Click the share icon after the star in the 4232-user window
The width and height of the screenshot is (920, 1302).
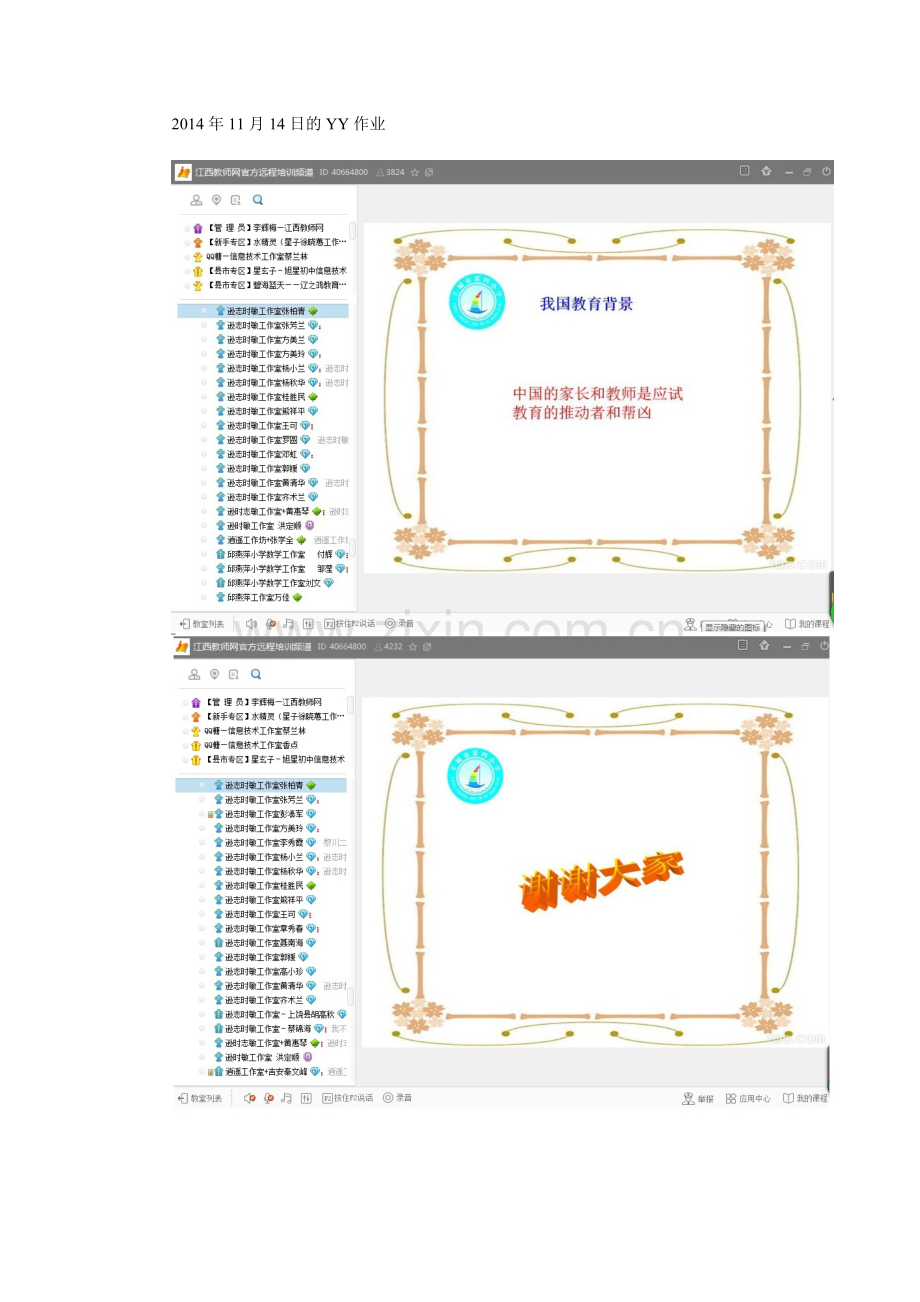[x=428, y=648]
